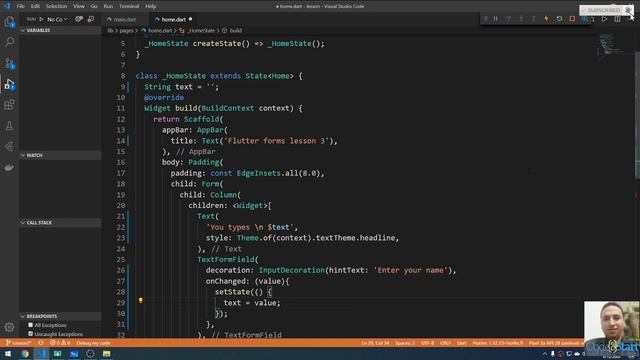Open the Run menu
The width and height of the screenshot is (640, 360).
(x=108, y=6)
